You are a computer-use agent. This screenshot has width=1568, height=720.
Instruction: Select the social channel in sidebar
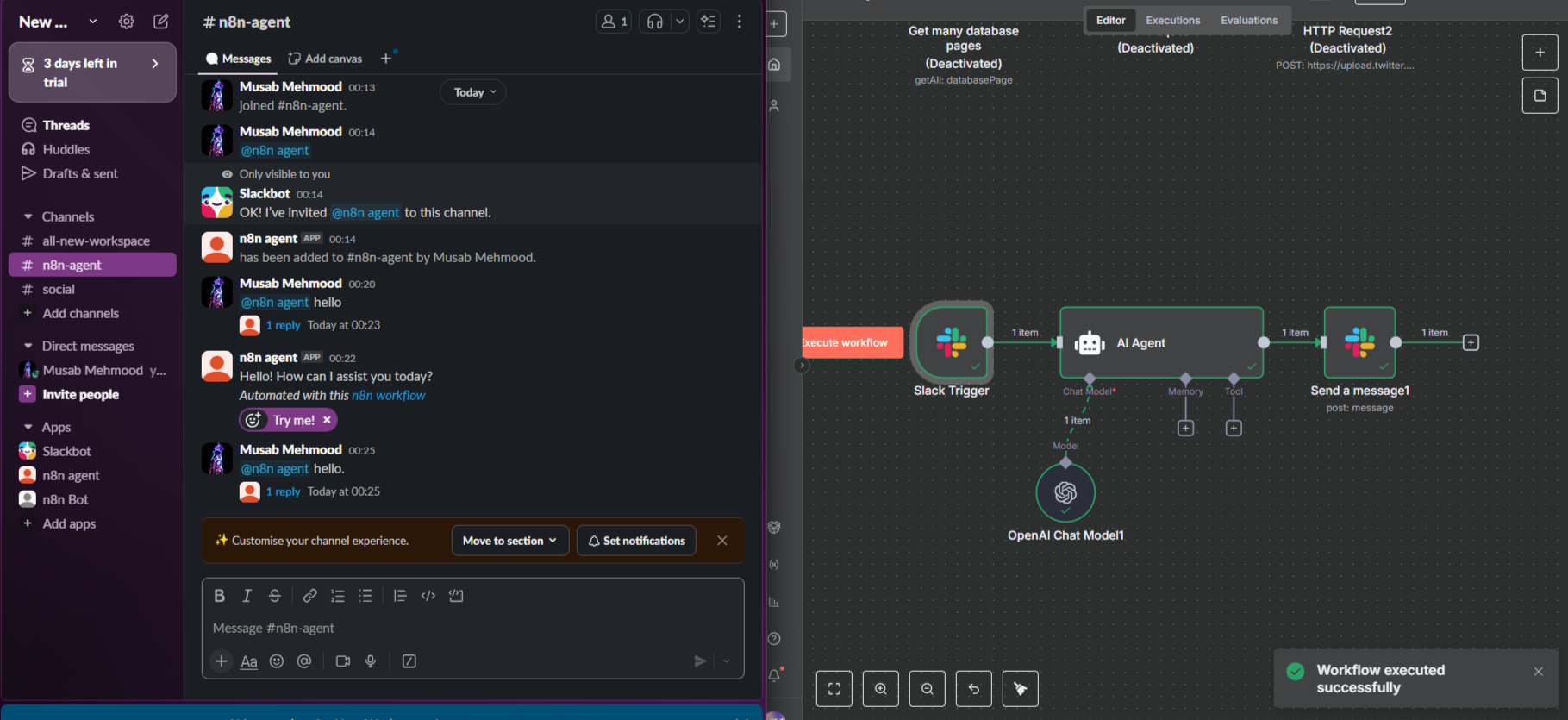tap(59, 289)
